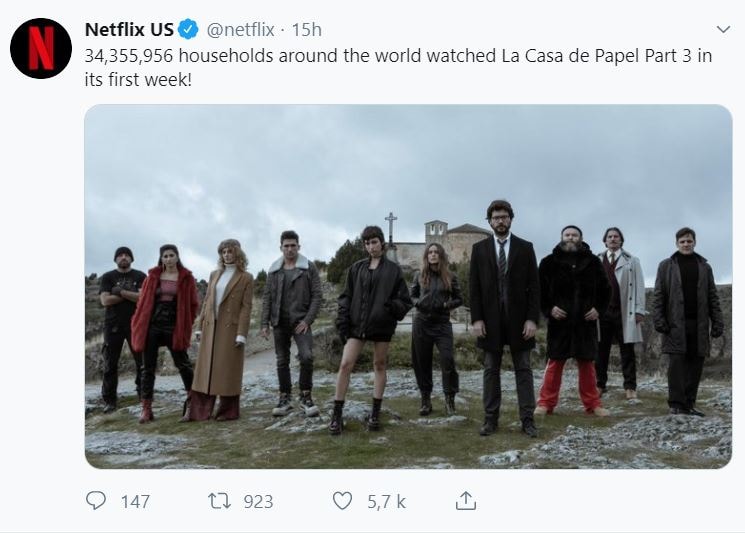Open the photo at the stone cross monument
Image resolution: width=745 pixels, height=533 pixels.
(391, 230)
